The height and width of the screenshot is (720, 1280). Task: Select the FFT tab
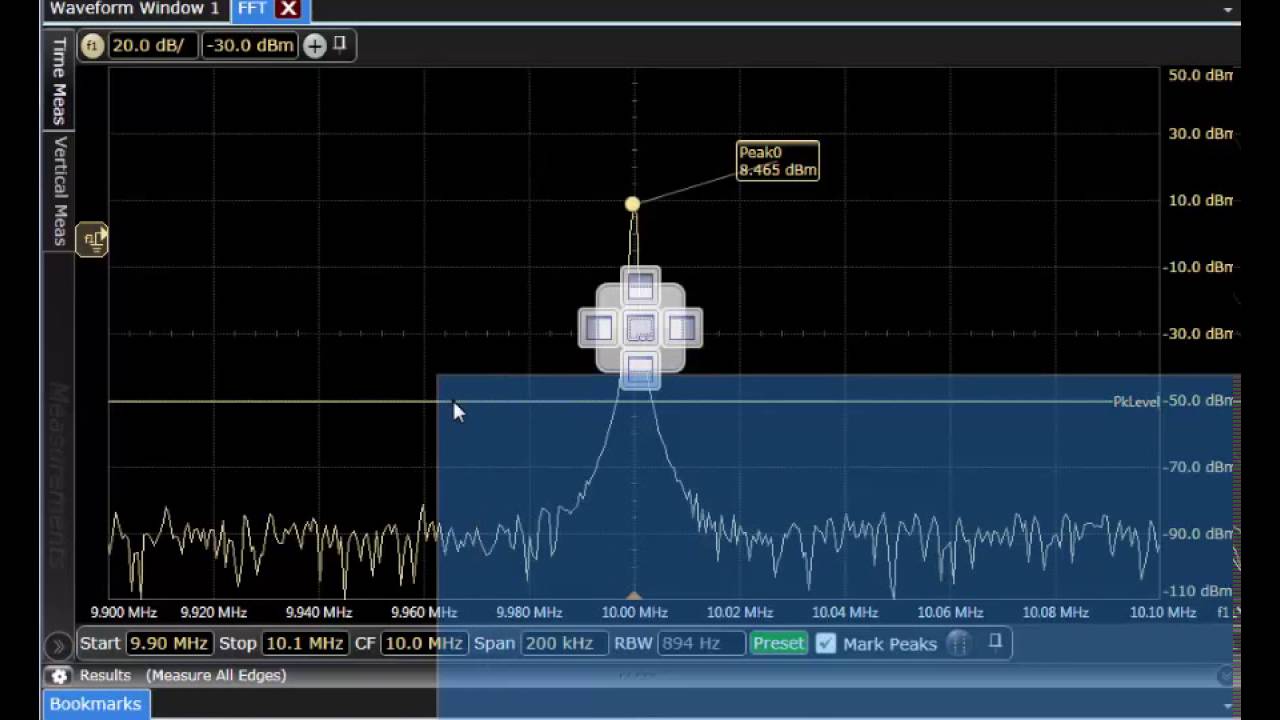click(252, 9)
